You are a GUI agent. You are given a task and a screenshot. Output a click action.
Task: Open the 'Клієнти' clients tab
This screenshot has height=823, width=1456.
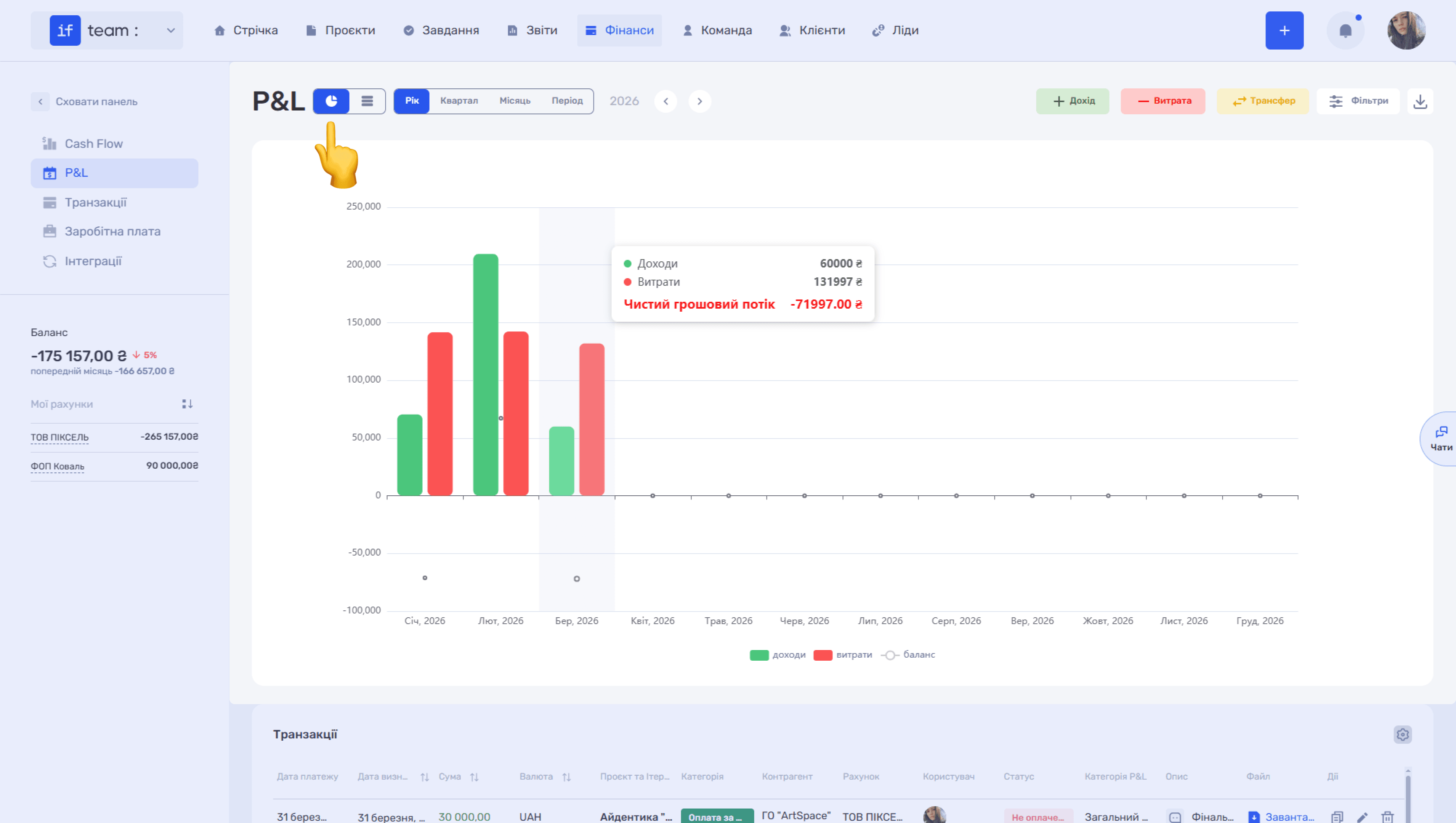point(812,30)
